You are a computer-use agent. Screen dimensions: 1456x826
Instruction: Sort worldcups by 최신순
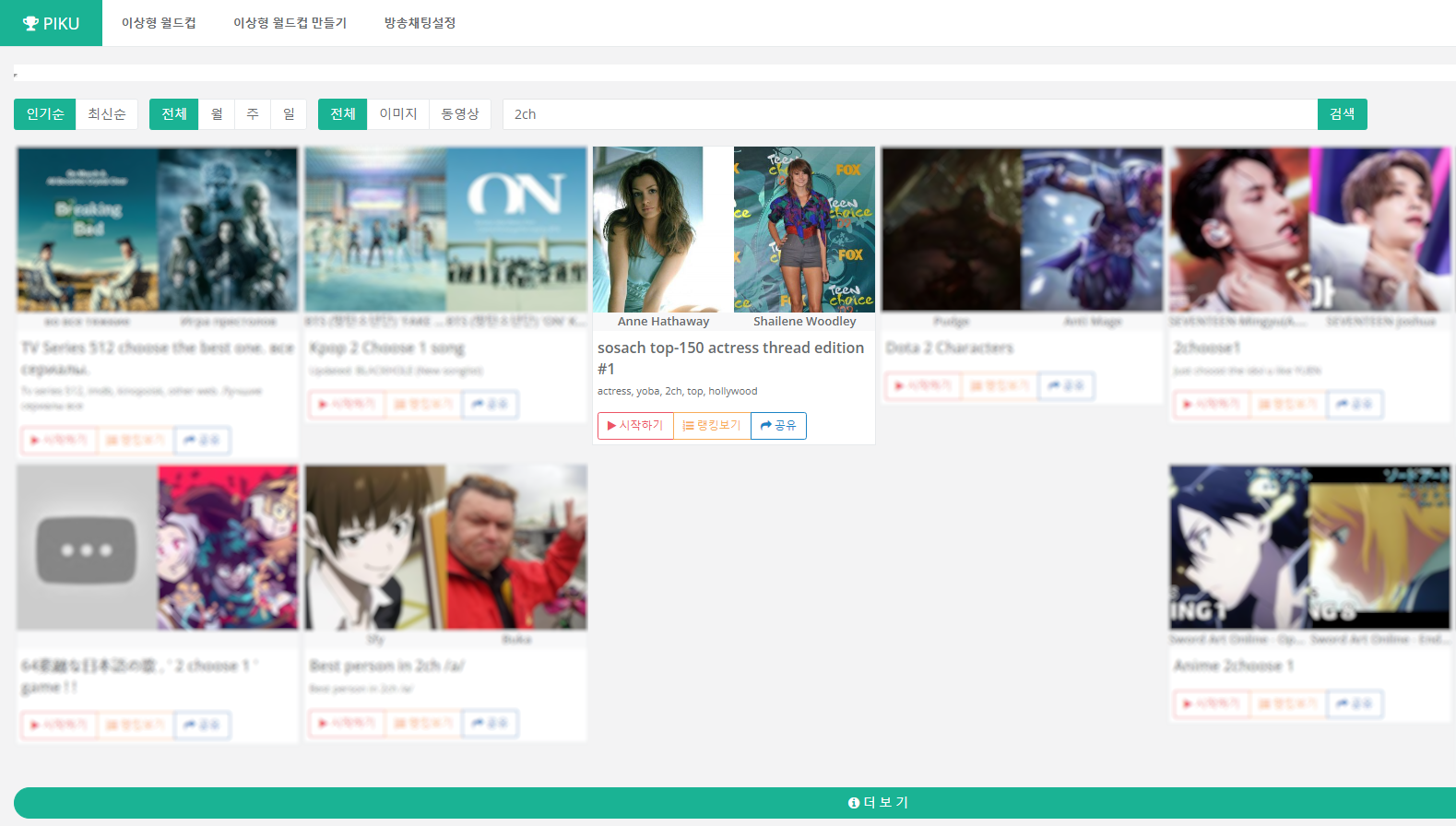click(x=107, y=114)
